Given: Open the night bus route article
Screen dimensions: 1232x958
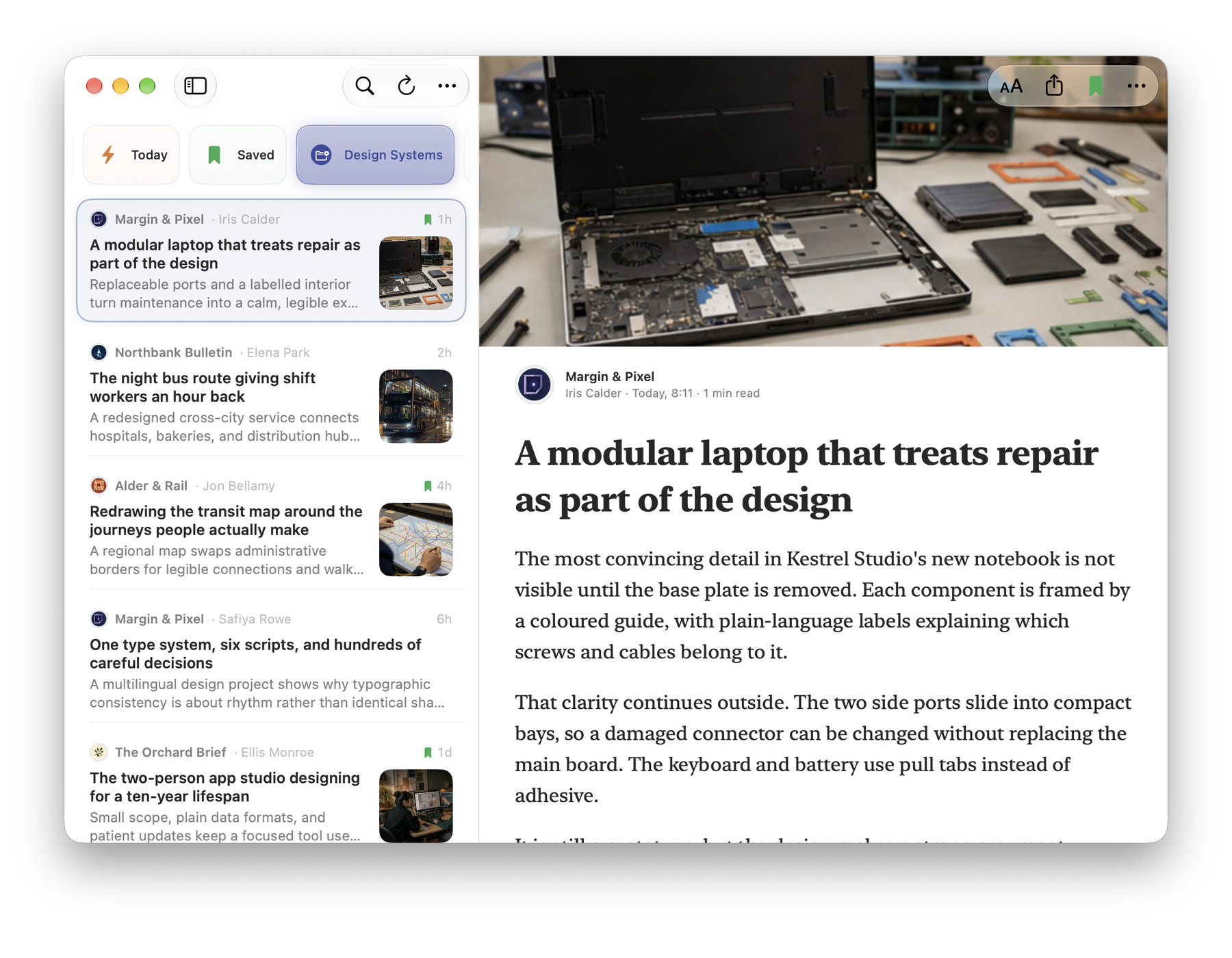Looking at the screenshot, I should (271, 394).
